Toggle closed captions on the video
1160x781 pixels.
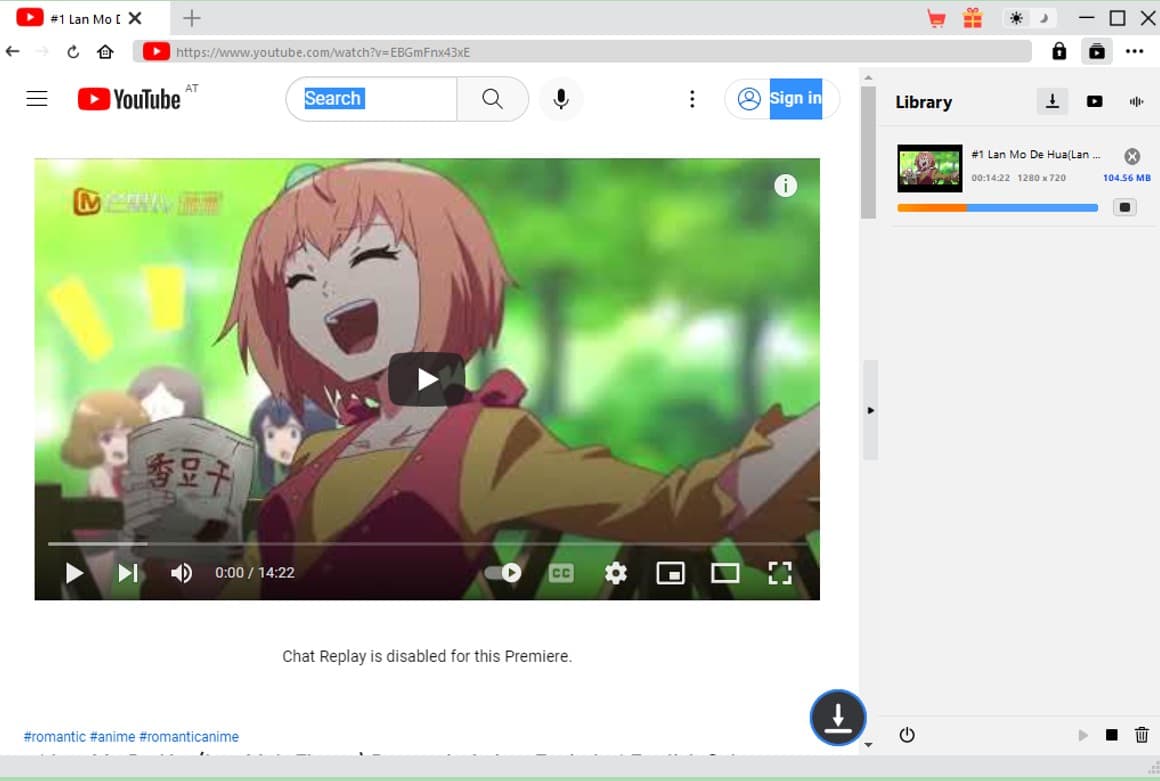pos(561,573)
